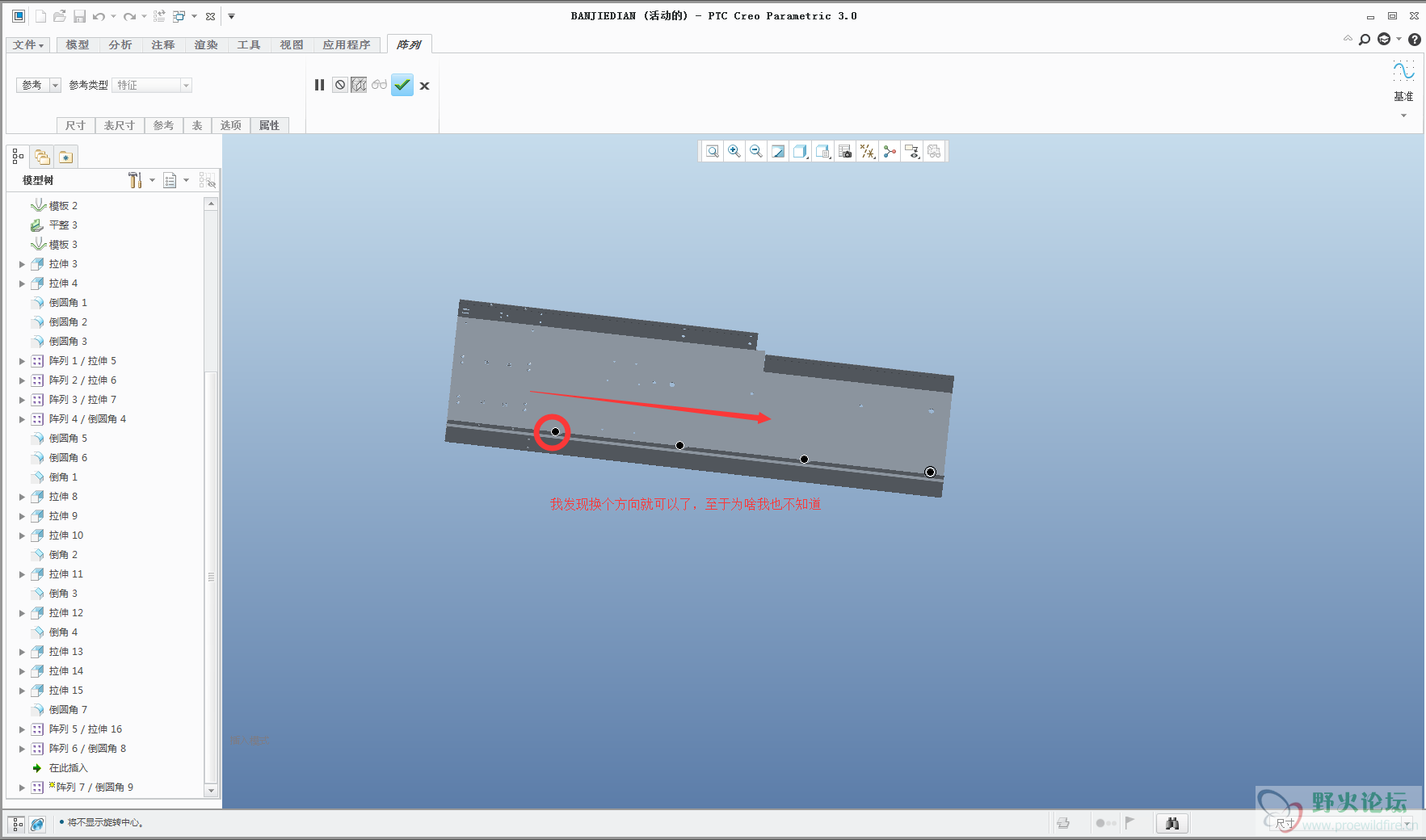The width and height of the screenshot is (1426, 840).
Task: Click the model tree scrollbar up arrow
Action: tap(211, 204)
